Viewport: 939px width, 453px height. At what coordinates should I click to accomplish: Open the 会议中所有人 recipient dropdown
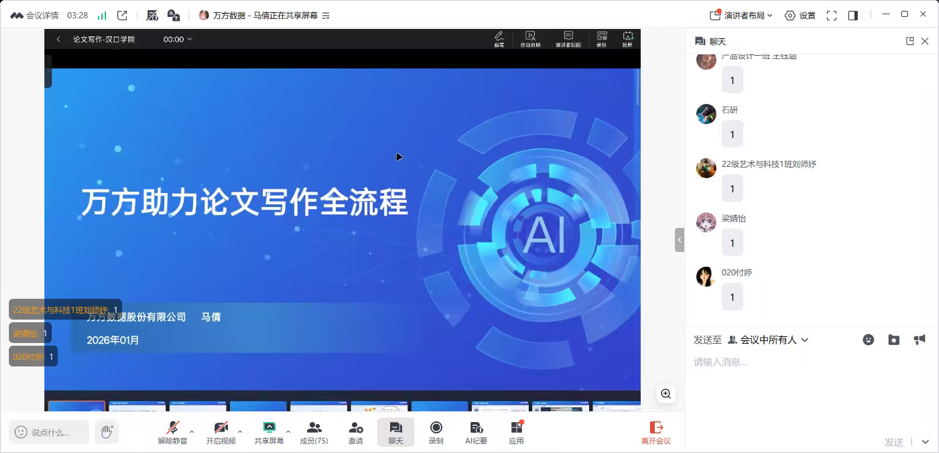[768, 340]
